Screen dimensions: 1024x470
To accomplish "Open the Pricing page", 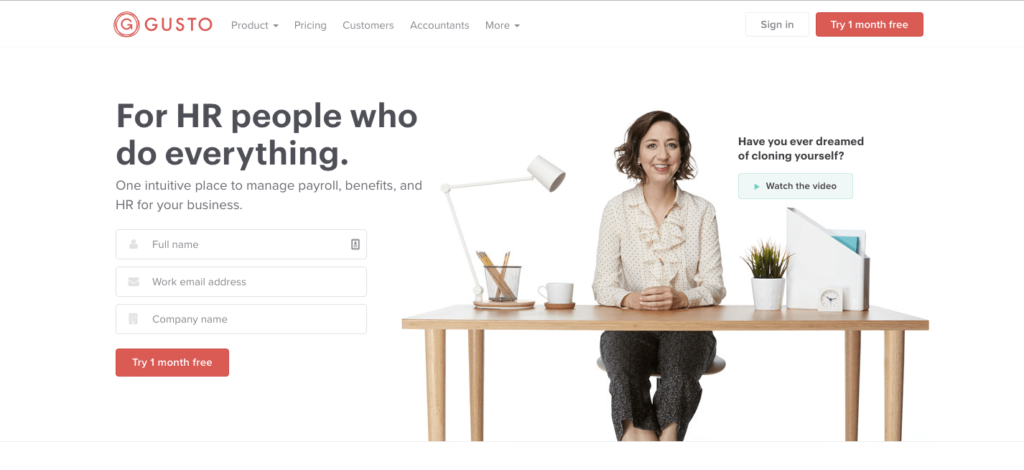I will [310, 25].
